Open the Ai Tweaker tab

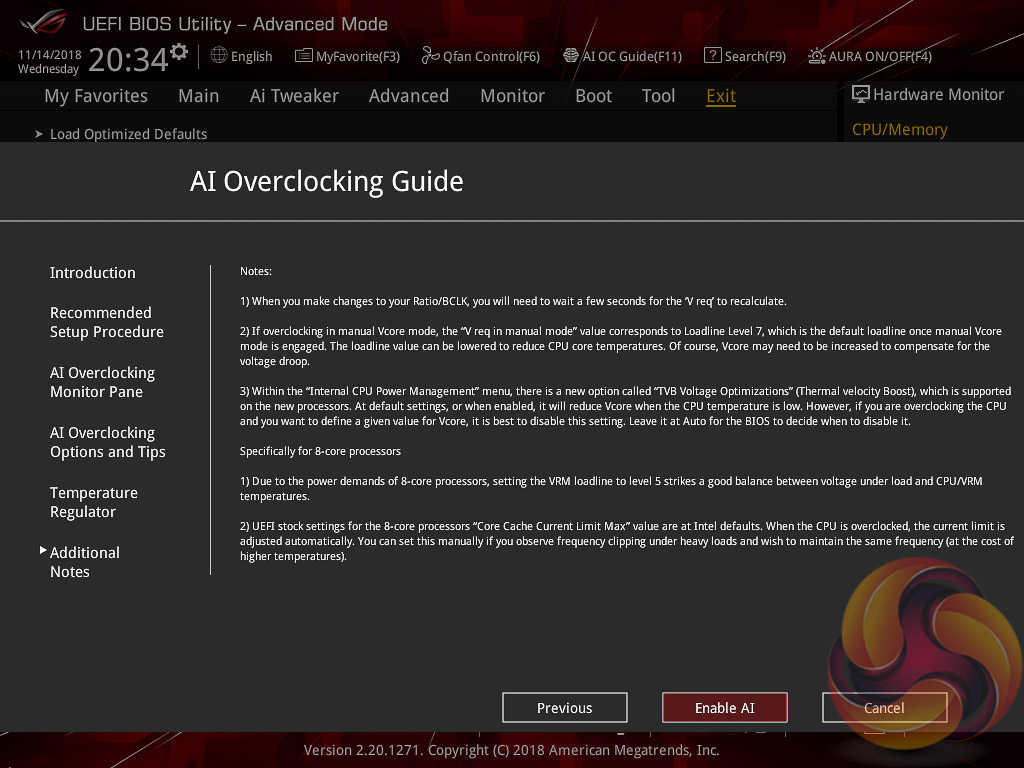click(x=294, y=96)
